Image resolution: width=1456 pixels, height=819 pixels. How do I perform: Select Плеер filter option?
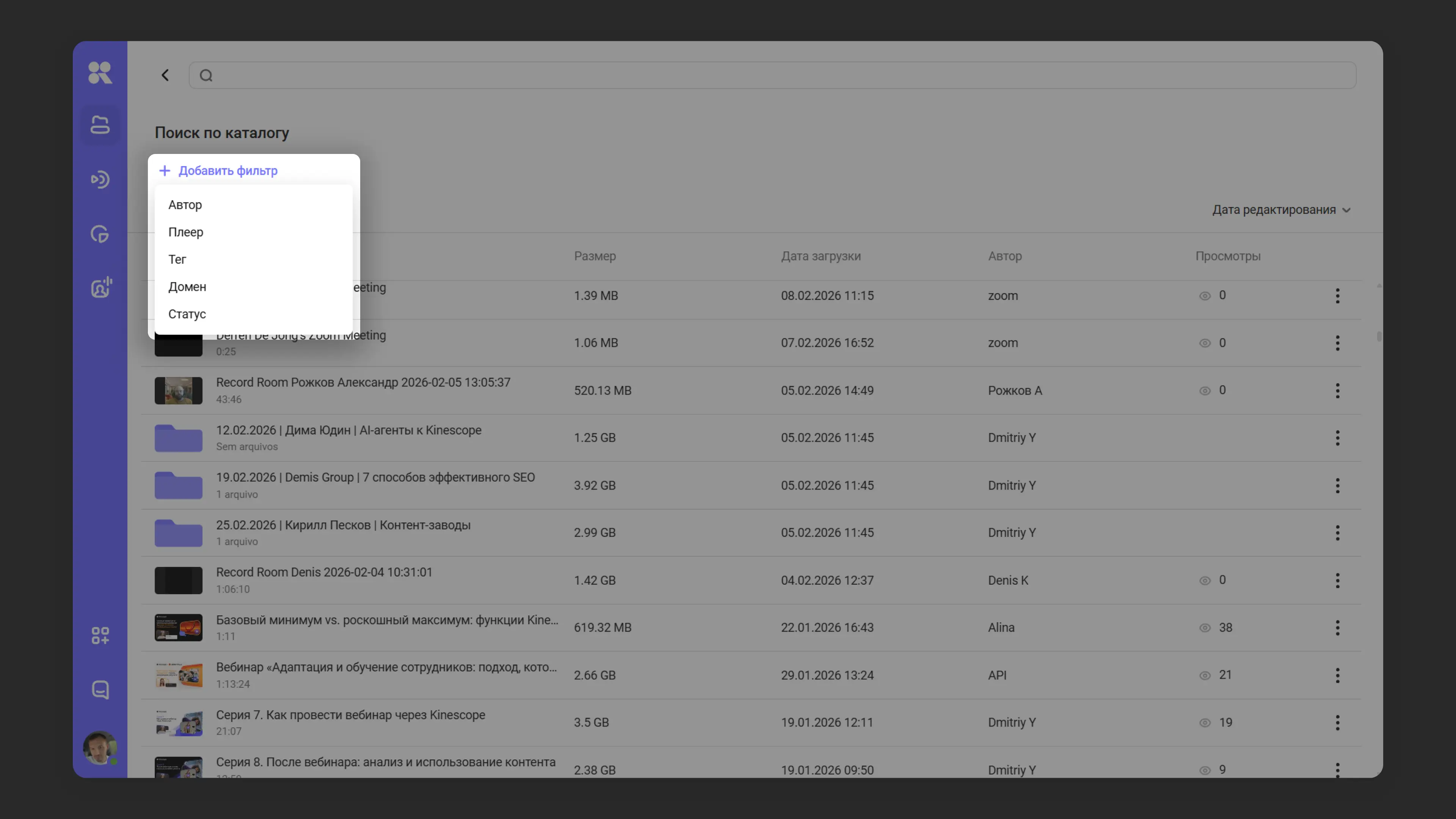coord(185,232)
